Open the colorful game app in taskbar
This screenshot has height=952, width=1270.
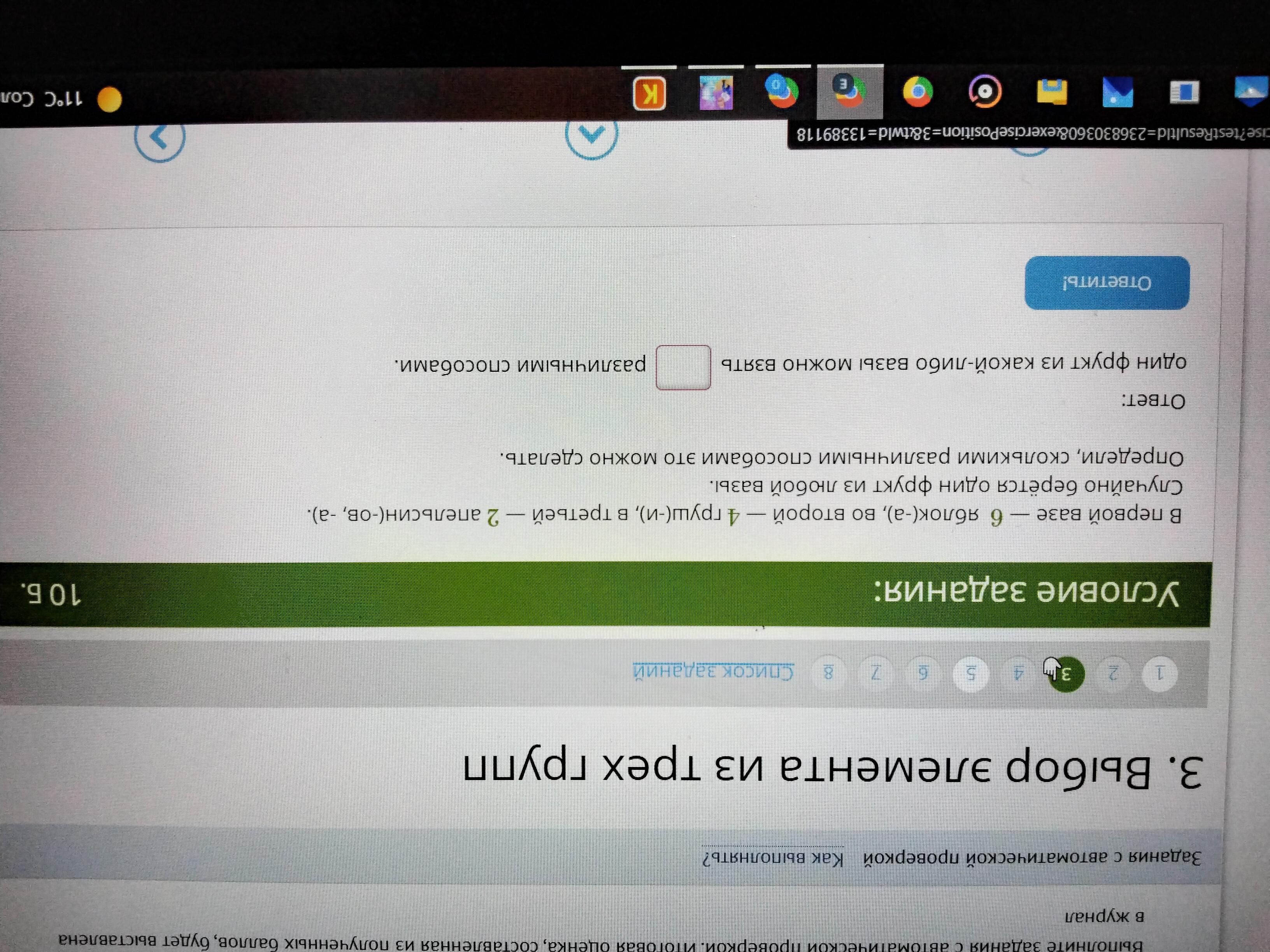(x=716, y=93)
